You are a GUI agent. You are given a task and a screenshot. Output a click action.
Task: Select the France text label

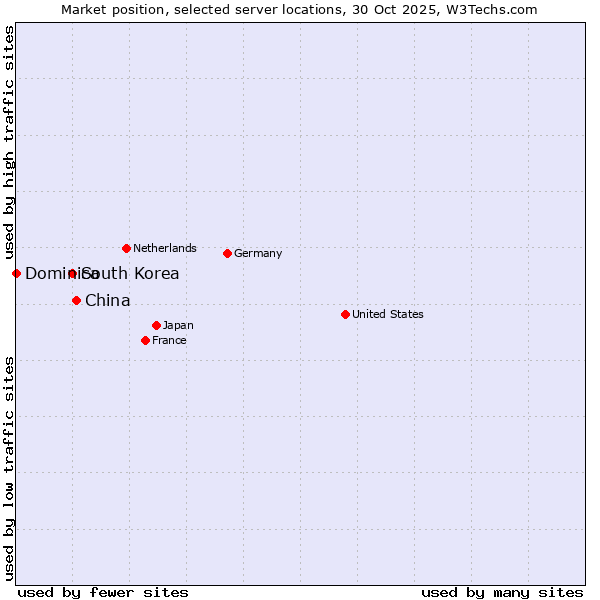[169, 340]
